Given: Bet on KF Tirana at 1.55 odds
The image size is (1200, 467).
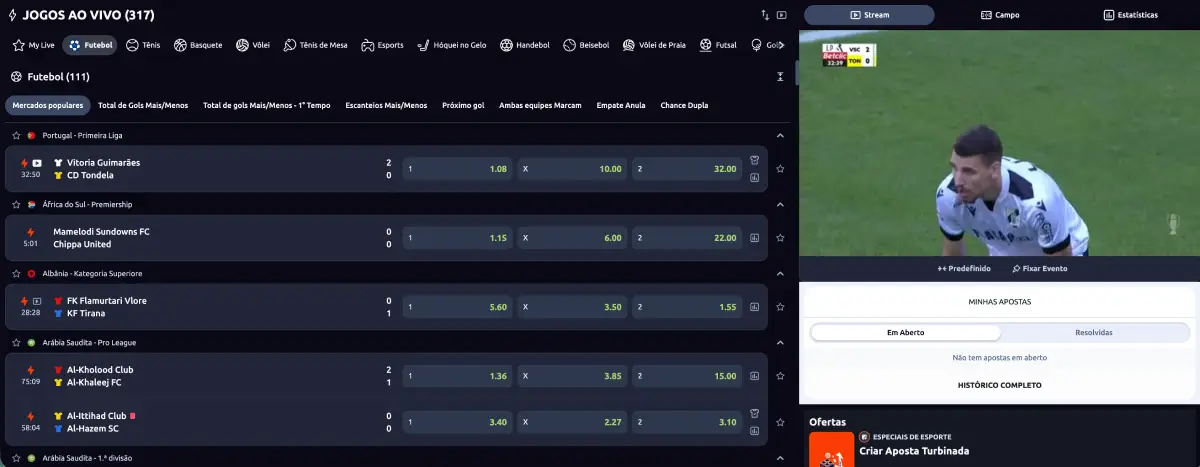Looking at the screenshot, I should point(689,307).
